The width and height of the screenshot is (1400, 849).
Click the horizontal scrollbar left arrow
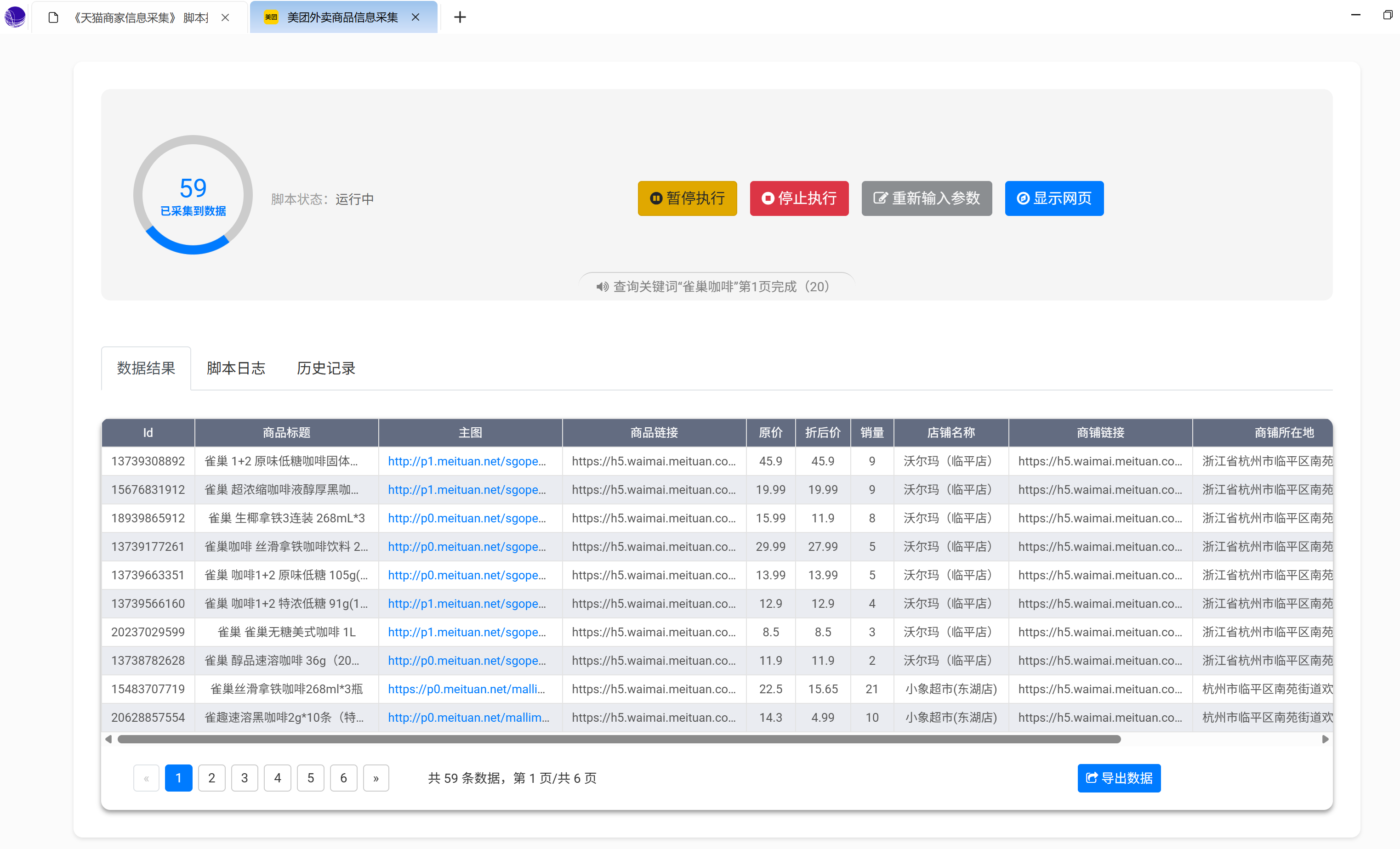click(108, 739)
